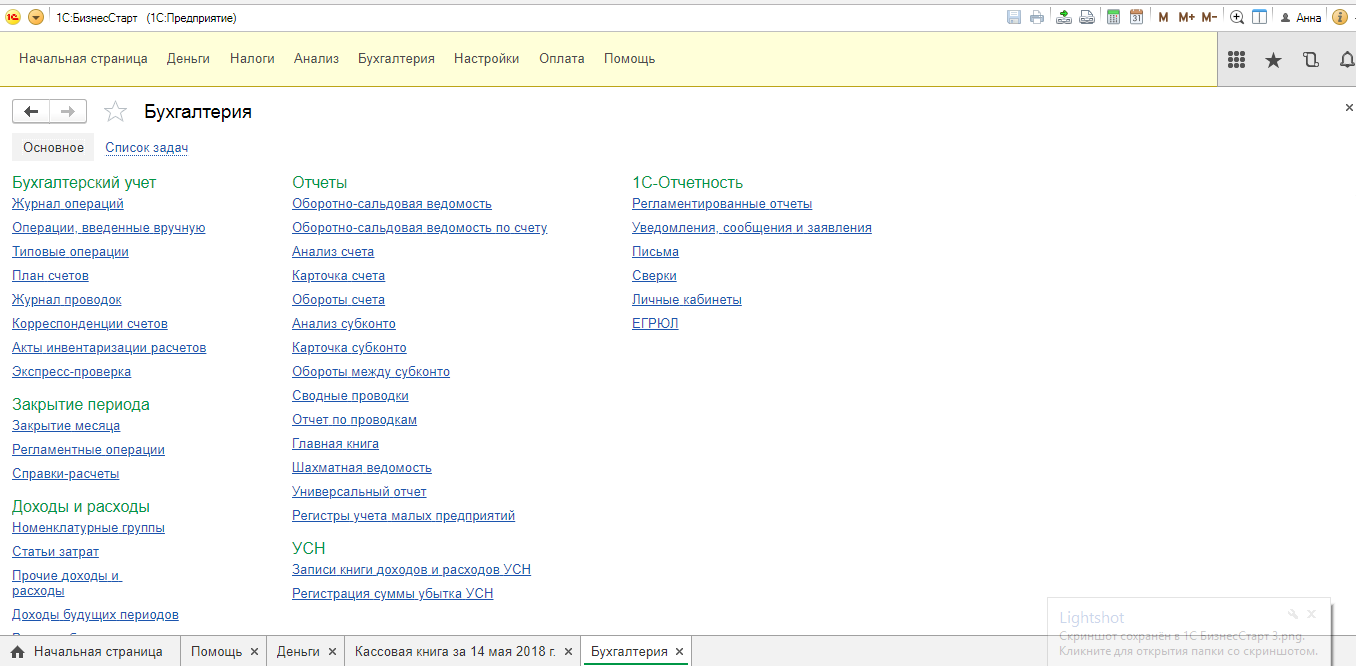Click the M memory button
1356x666 pixels.
click(x=1163, y=17)
